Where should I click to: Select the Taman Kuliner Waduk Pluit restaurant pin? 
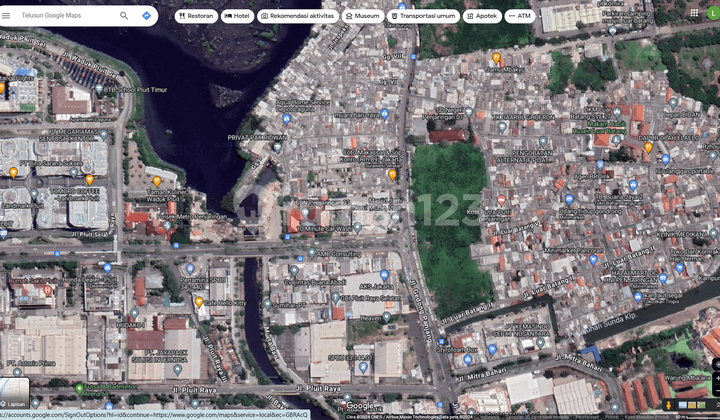pyautogui.click(x=157, y=181)
